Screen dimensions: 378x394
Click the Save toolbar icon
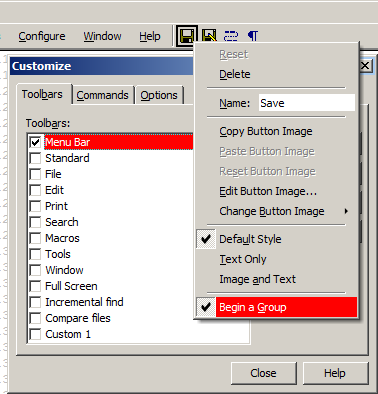187,36
